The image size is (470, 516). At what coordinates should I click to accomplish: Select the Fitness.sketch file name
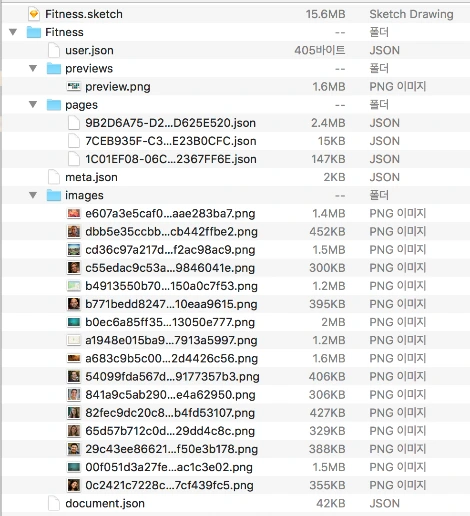pyautogui.click(x=84, y=14)
